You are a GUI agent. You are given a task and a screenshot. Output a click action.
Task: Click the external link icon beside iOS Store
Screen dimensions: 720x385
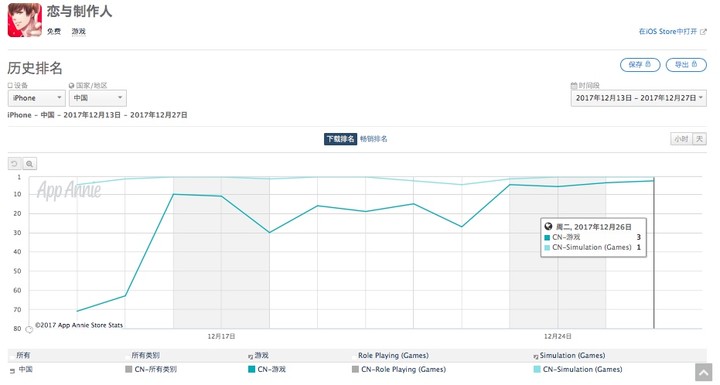pyautogui.click(x=703, y=32)
